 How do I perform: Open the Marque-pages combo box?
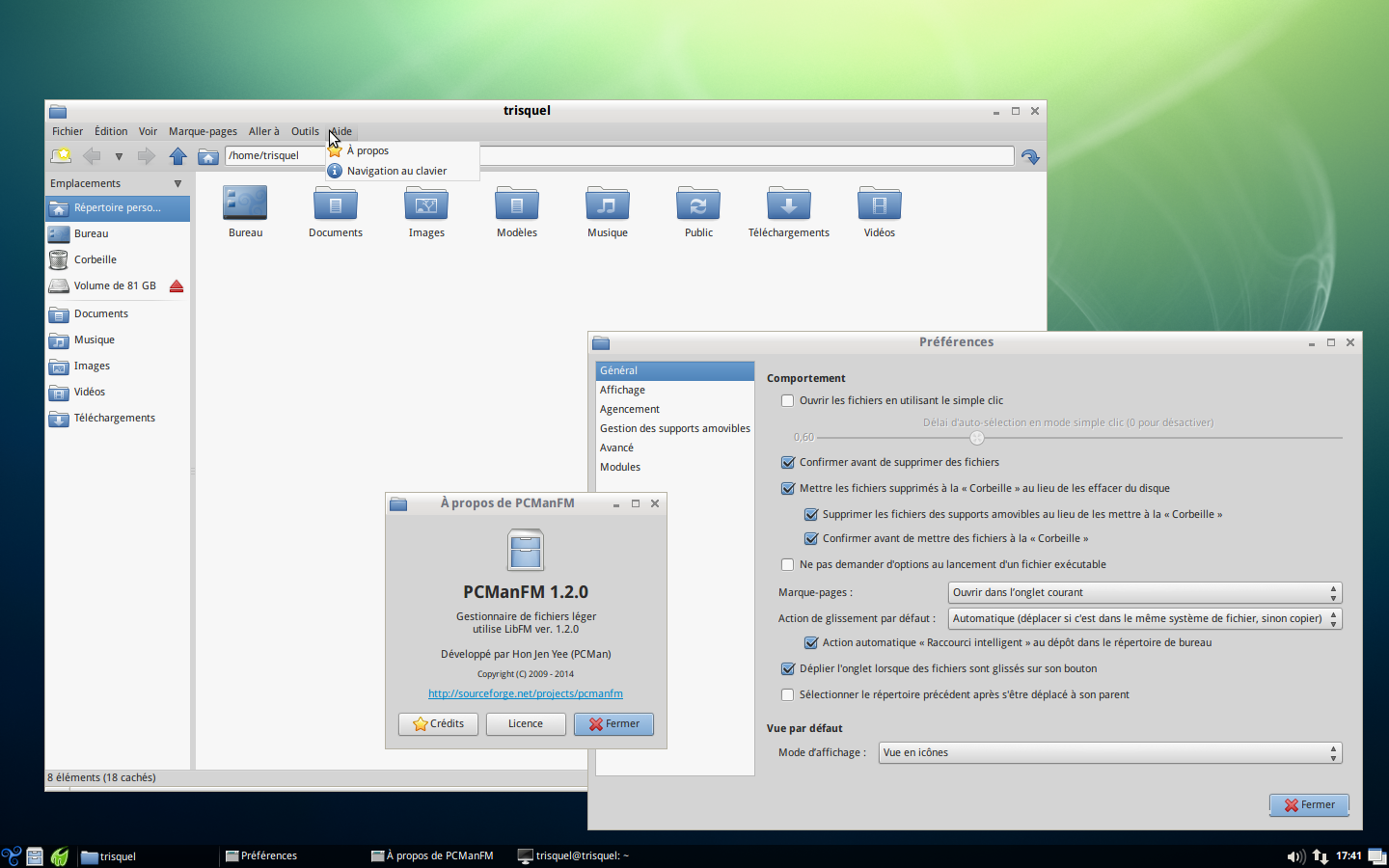1145,592
